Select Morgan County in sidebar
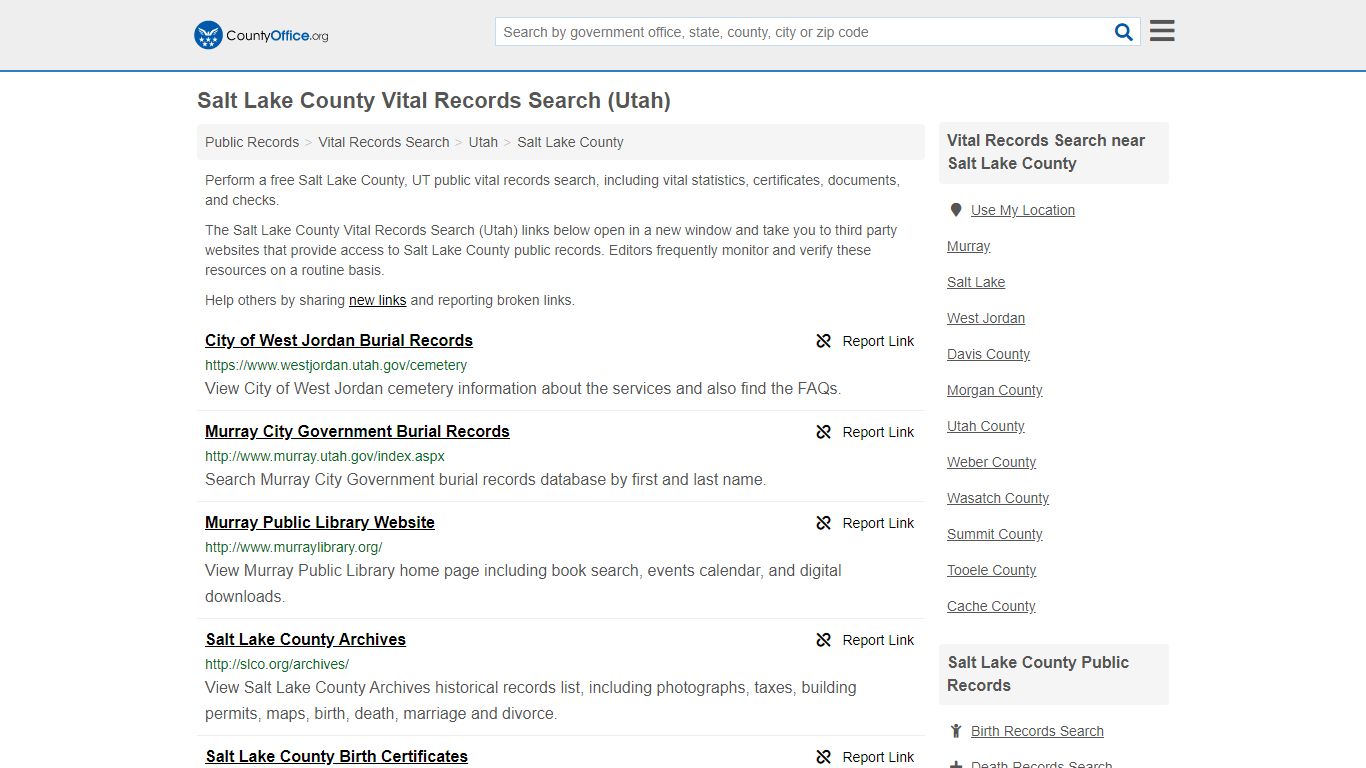The image size is (1366, 768). pos(995,390)
